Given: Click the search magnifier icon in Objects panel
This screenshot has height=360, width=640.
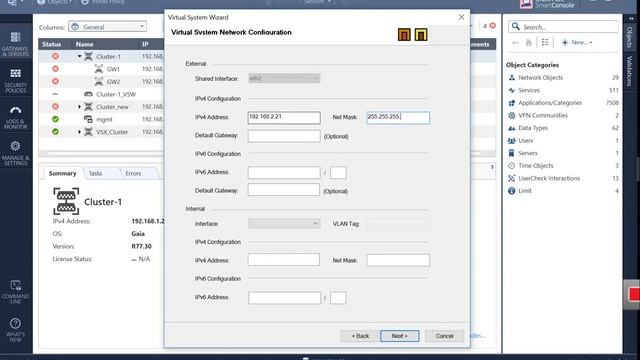Looking at the screenshot, I should [516, 27].
